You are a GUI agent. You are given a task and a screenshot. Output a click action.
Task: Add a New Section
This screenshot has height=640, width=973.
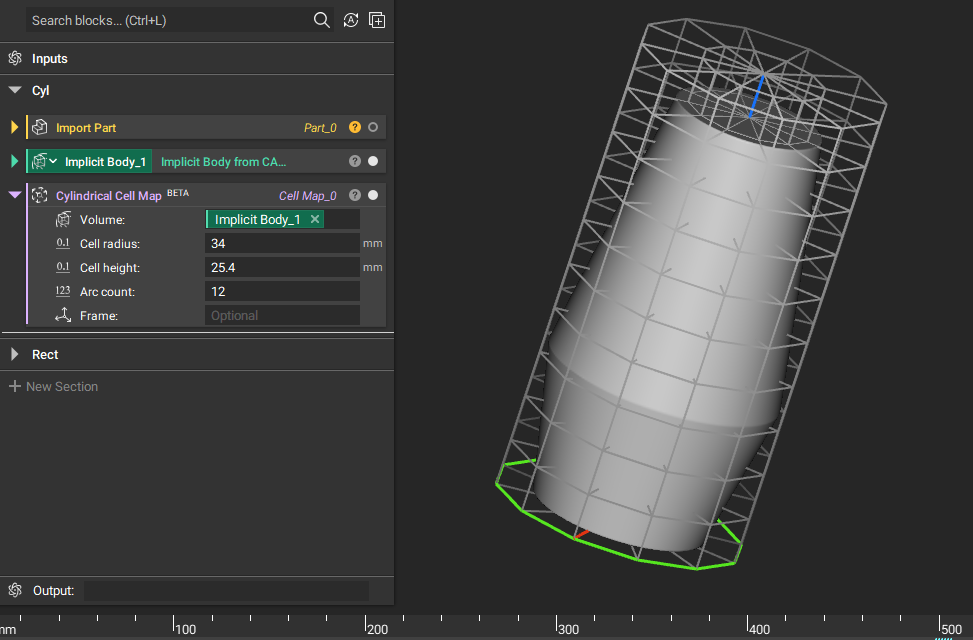(x=53, y=386)
